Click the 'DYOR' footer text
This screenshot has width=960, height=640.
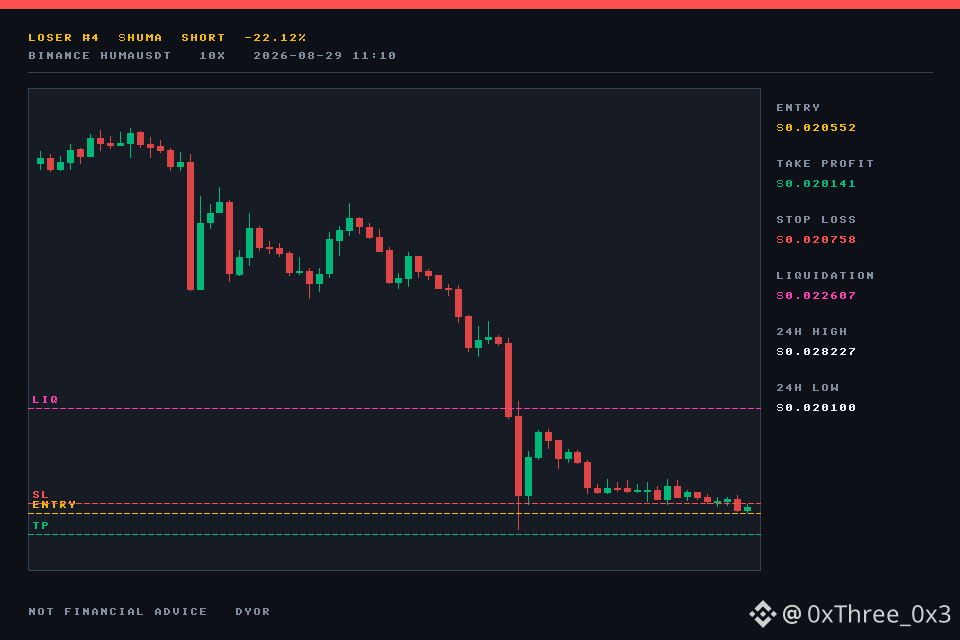pos(253,611)
